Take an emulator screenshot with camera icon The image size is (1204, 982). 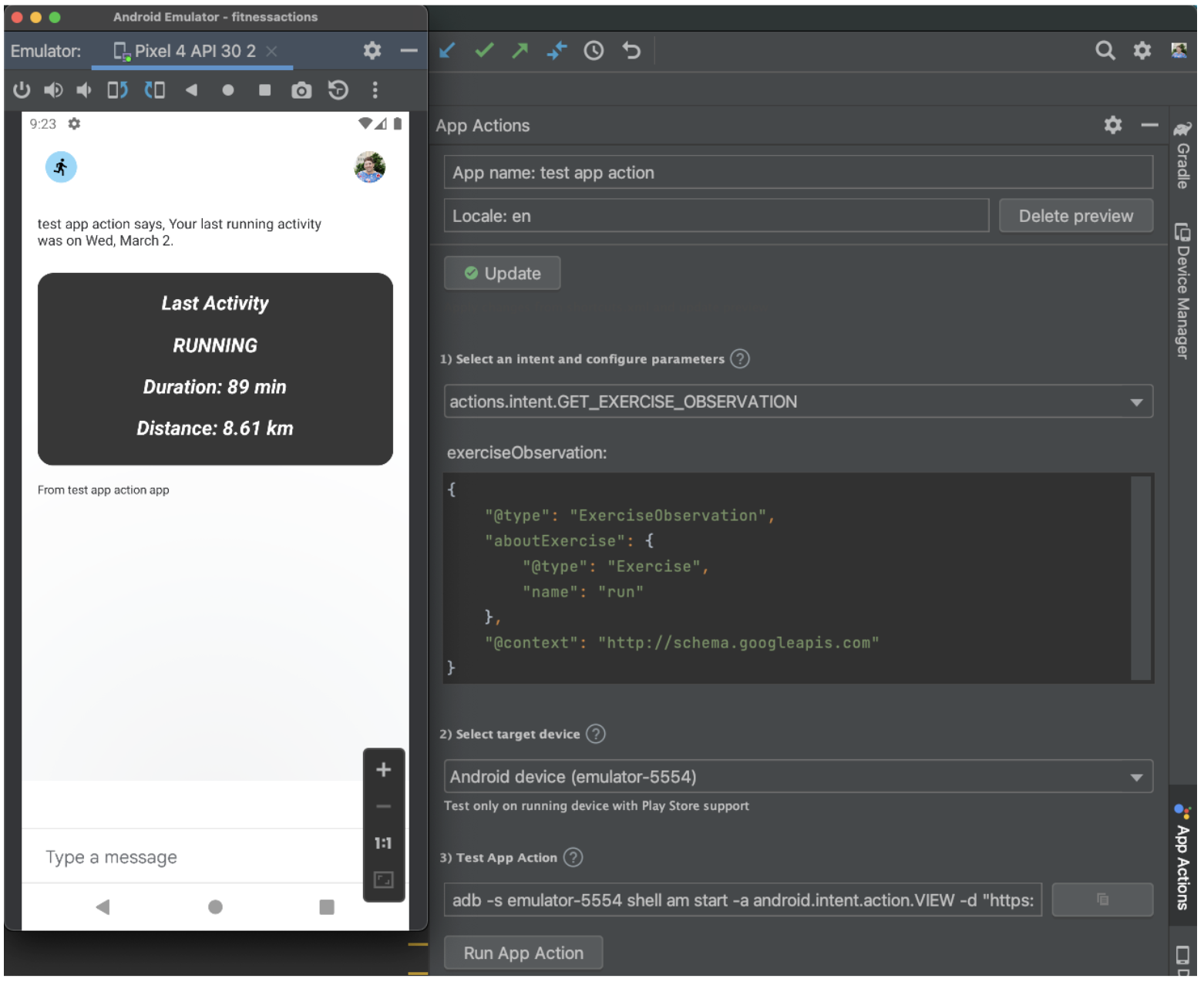point(301,90)
